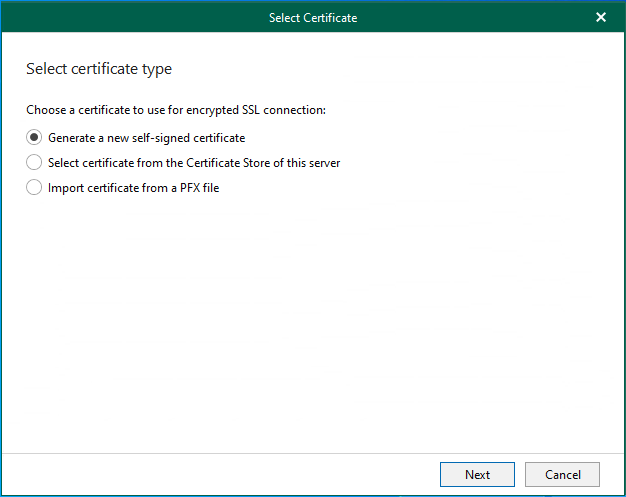Click empty footer area left of Next button
This screenshot has height=497, width=626.
click(x=220, y=474)
